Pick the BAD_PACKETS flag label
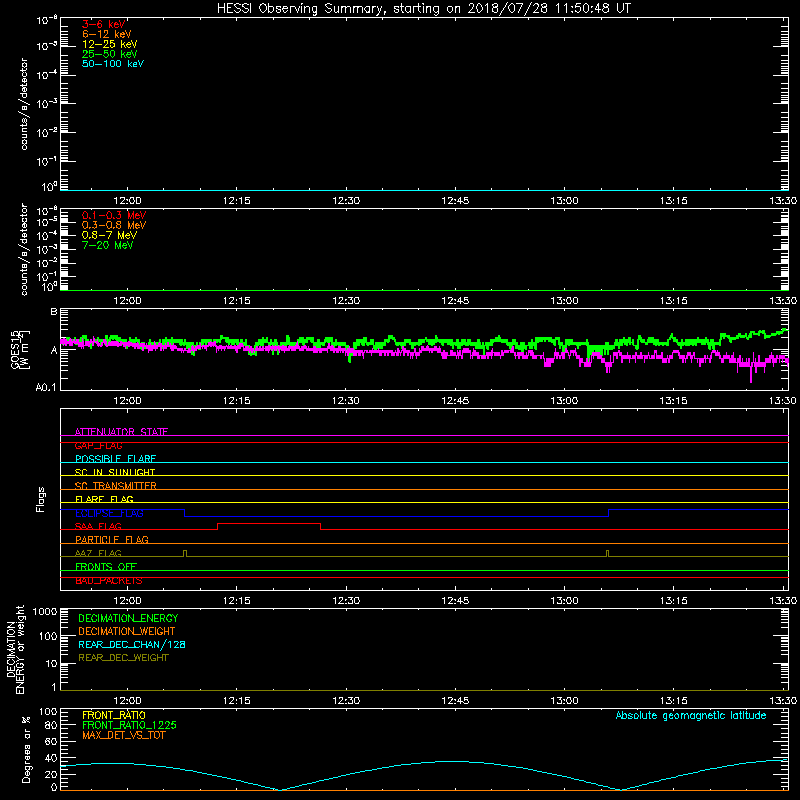 point(108,581)
